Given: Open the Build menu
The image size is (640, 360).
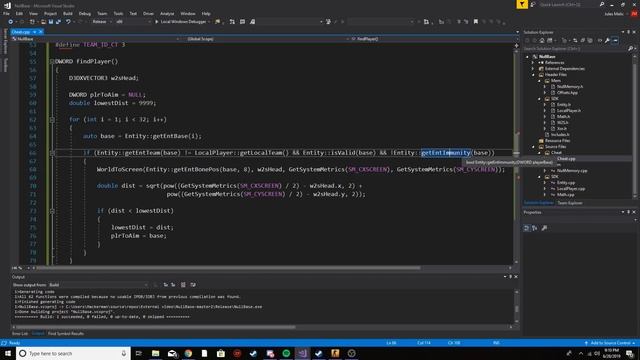Looking at the screenshot, I should [x=68, y=13].
